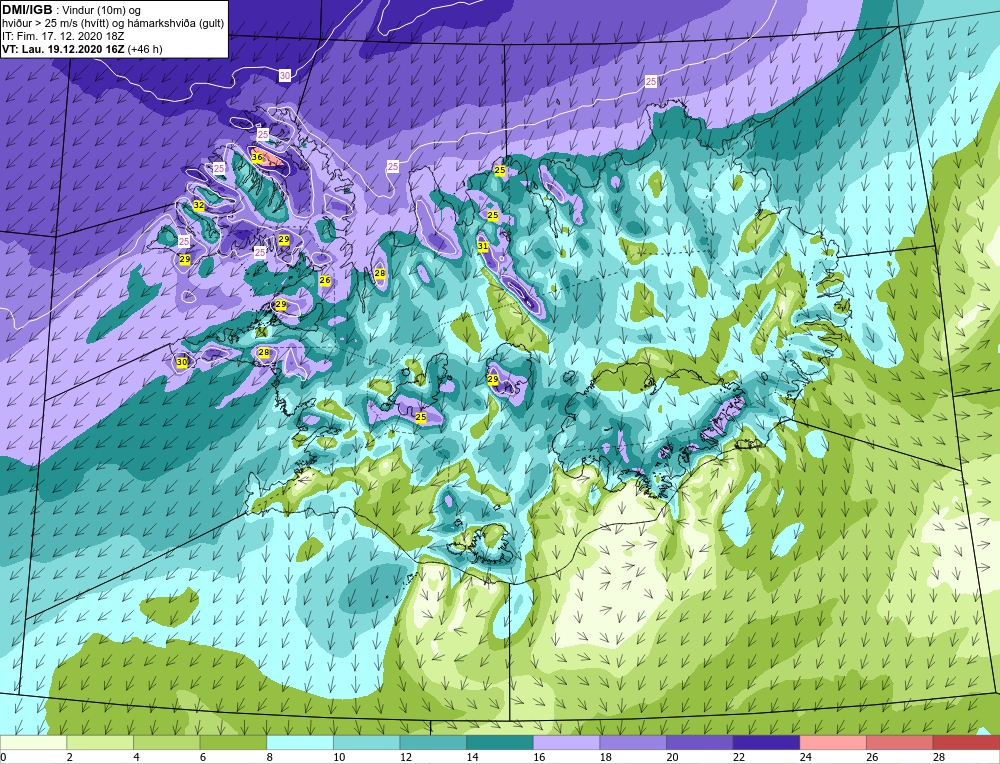The width and height of the screenshot is (1000, 764).
Task: Click the yellow 26 gust label on the map
Action: pyautogui.click(x=325, y=280)
